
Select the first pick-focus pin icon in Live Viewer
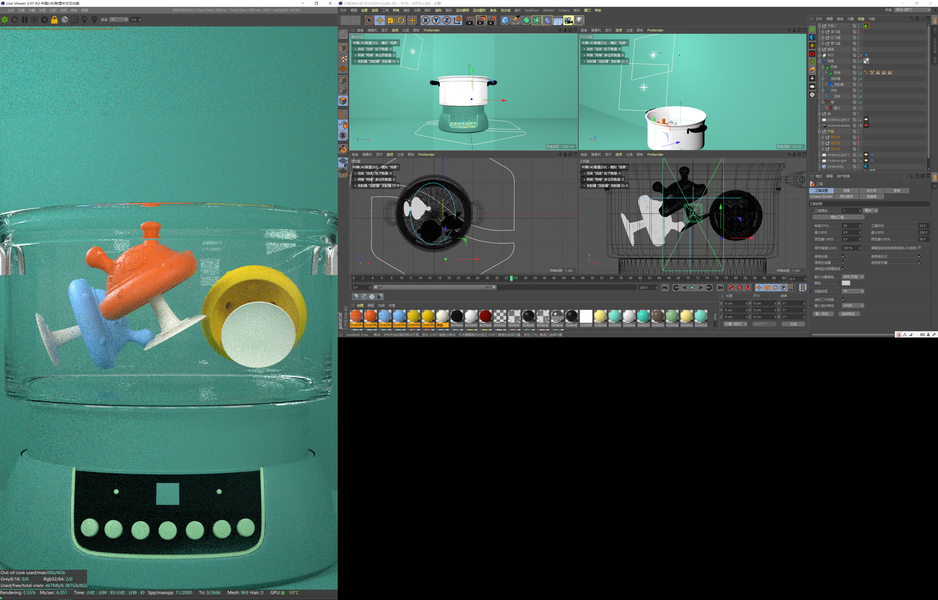tap(84, 20)
